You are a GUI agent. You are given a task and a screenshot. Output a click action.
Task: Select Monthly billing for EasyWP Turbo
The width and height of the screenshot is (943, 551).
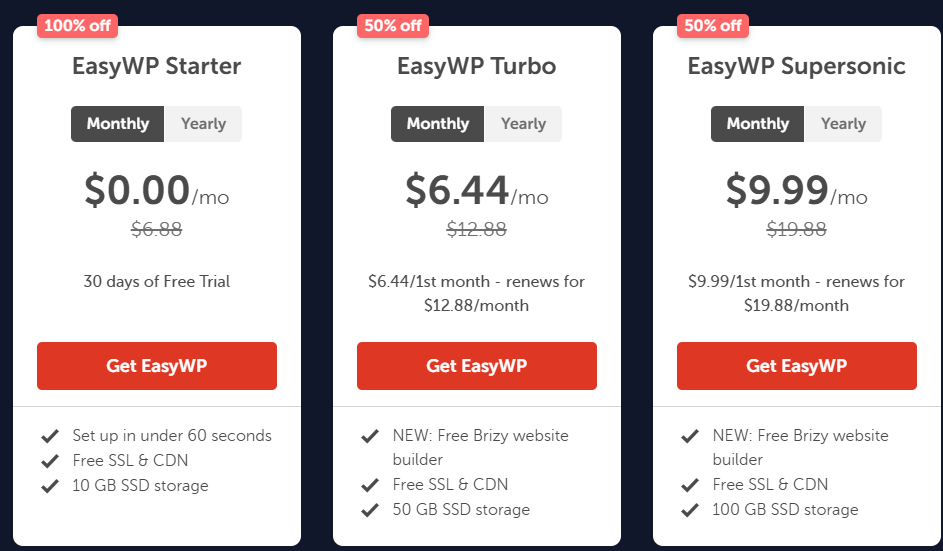(x=438, y=124)
